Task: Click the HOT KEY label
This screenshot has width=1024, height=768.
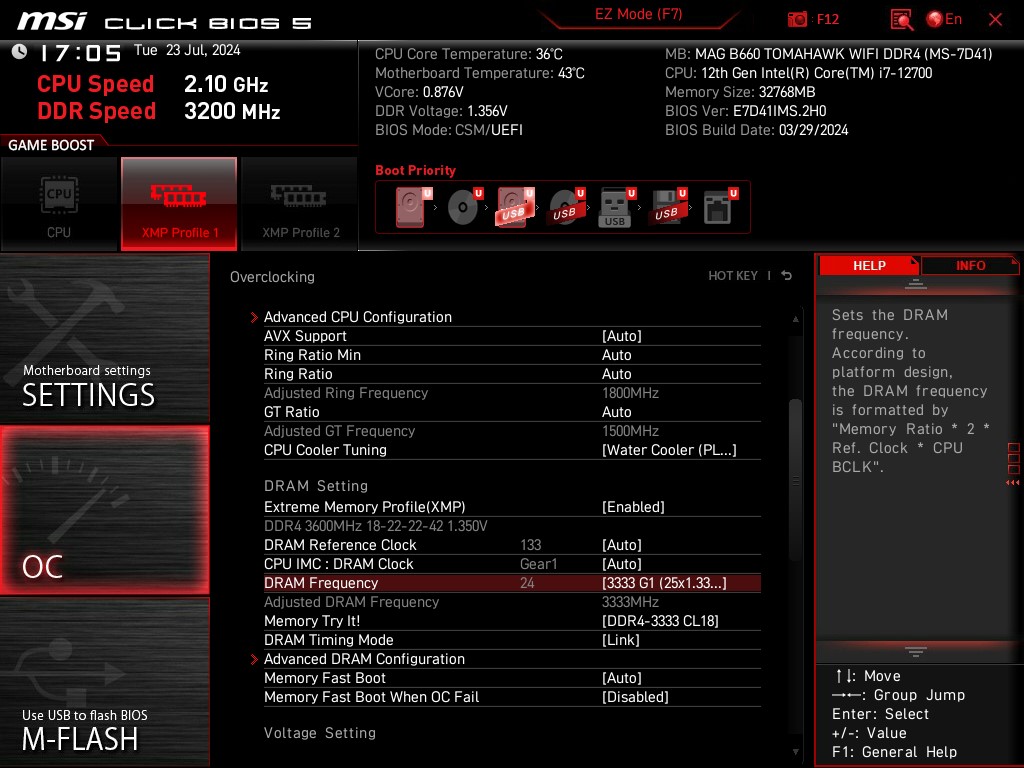Action: (733, 276)
